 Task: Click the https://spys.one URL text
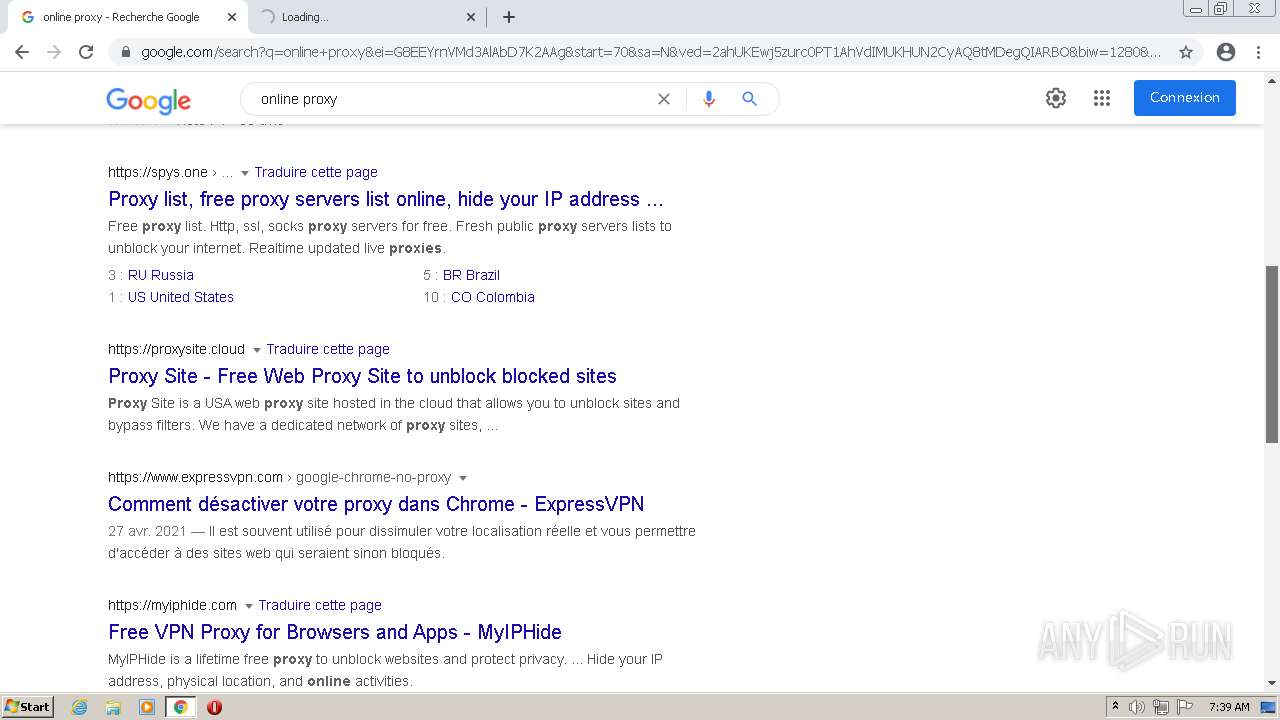click(158, 172)
